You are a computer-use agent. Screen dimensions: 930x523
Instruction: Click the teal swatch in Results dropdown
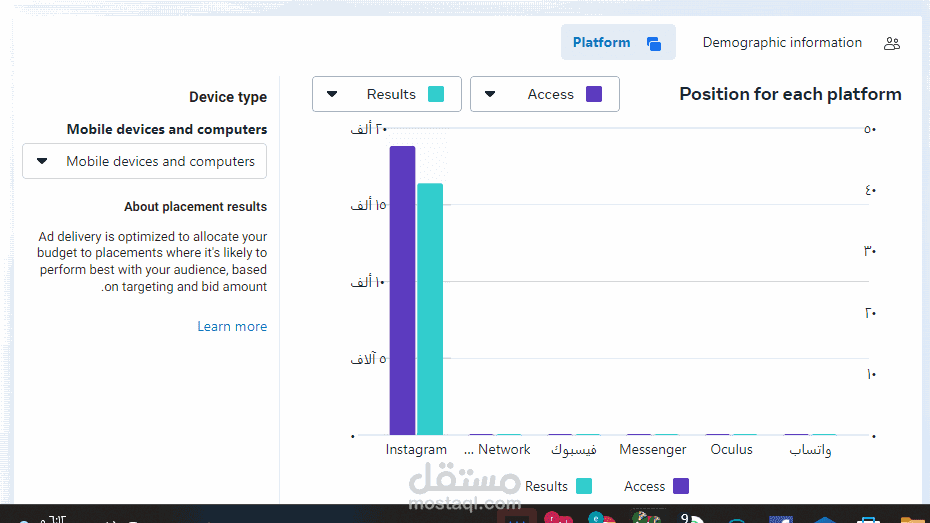[436, 94]
